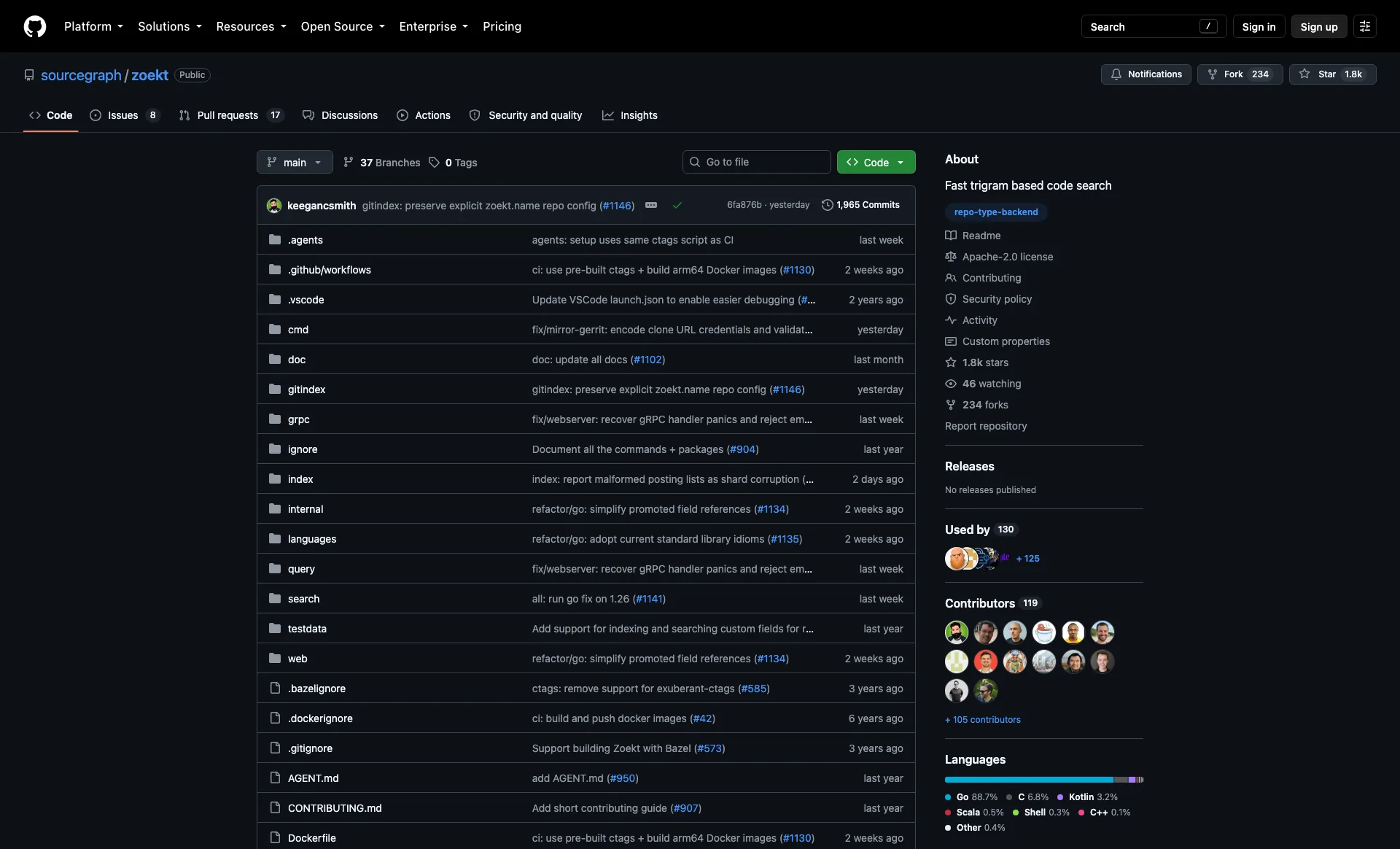Expand the green Code dropdown button
The height and width of the screenshot is (849, 1400).
(x=876, y=162)
